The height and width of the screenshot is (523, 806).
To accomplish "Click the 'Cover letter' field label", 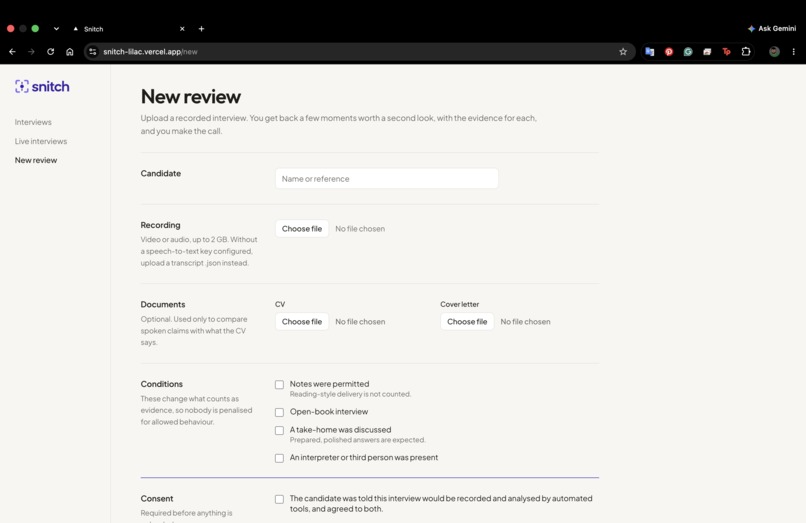I will (x=460, y=304).
